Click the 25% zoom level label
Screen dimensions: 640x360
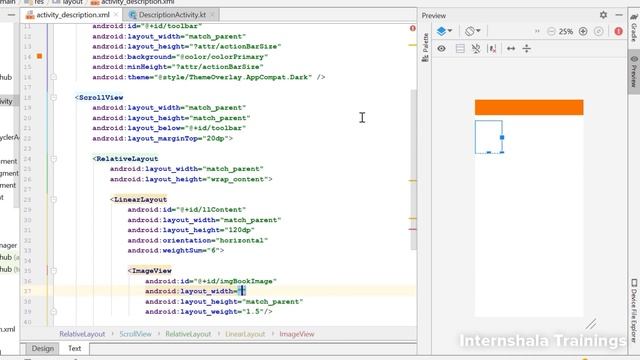pos(566,31)
